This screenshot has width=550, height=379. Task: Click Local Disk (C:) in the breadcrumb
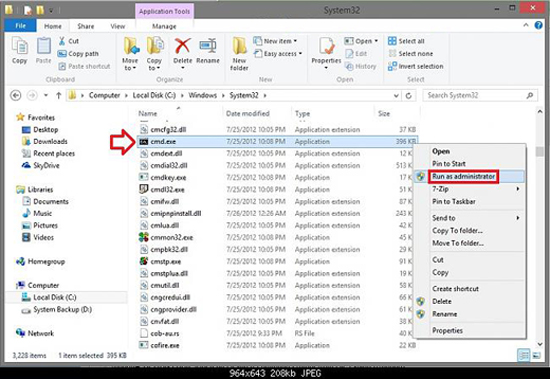(x=154, y=95)
